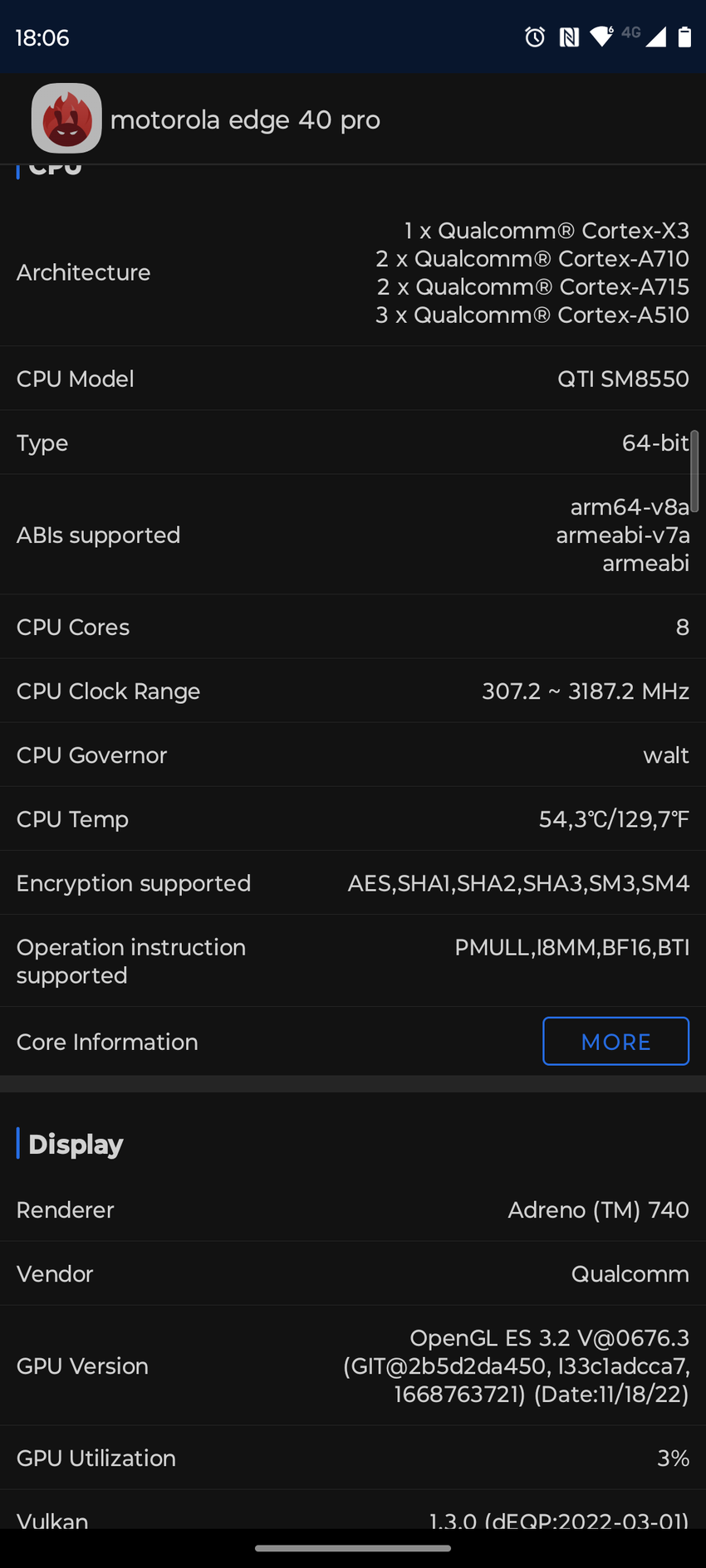Image resolution: width=706 pixels, height=1568 pixels.
Task: Tap the mobile signal strength icon
Action: click(x=655, y=37)
